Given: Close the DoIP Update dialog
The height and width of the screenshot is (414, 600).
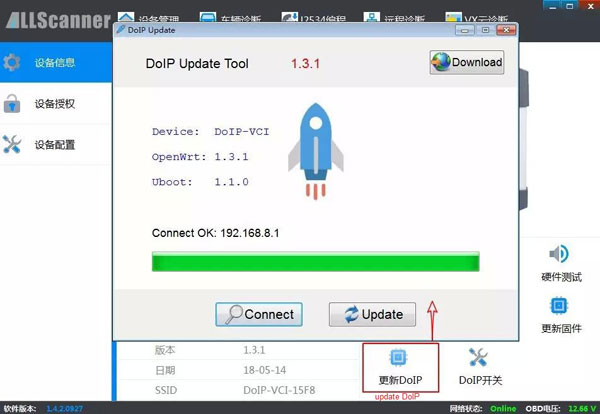Looking at the screenshot, I should point(506,30).
